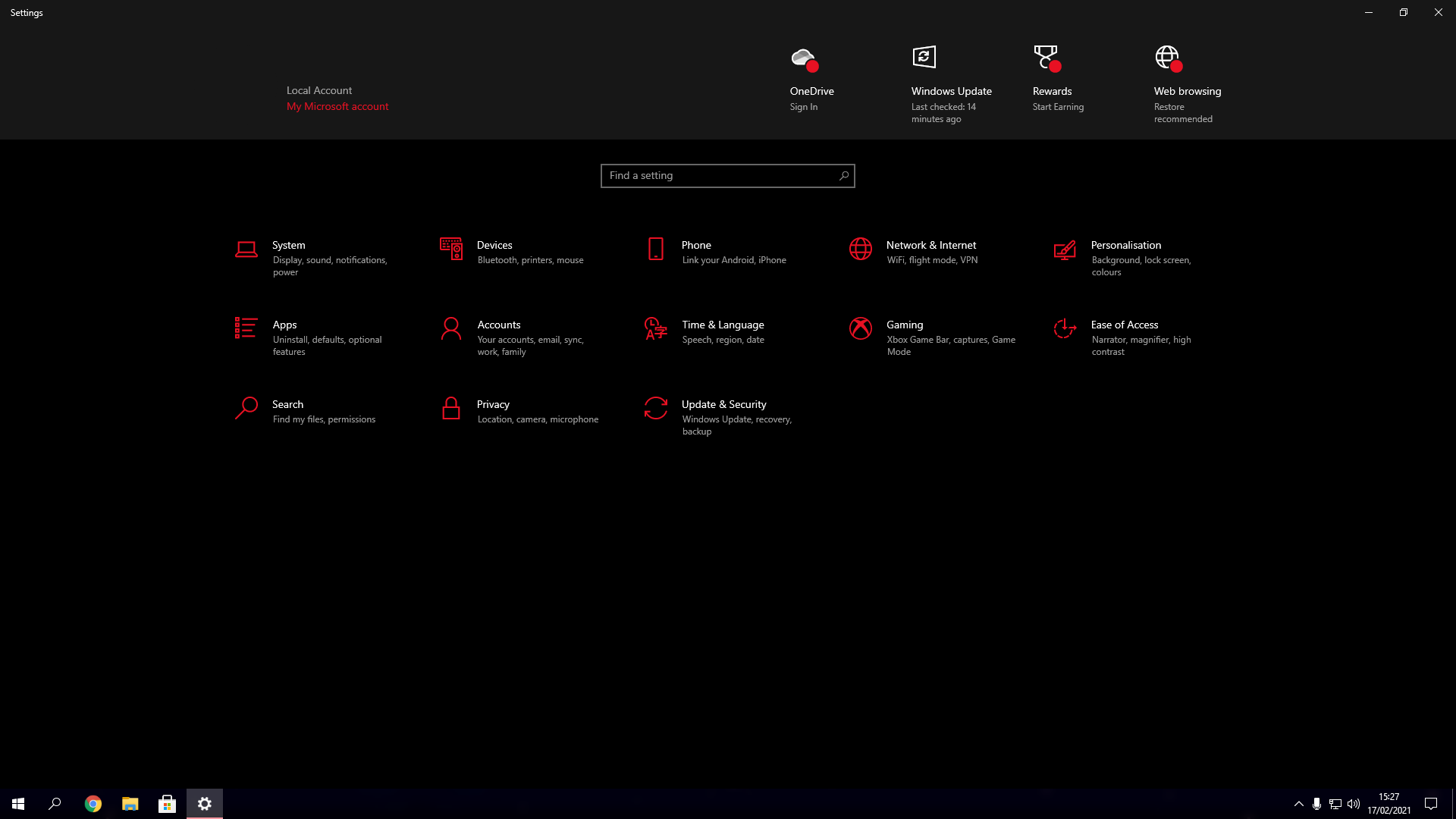Open the Time & Language icon

click(x=655, y=328)
